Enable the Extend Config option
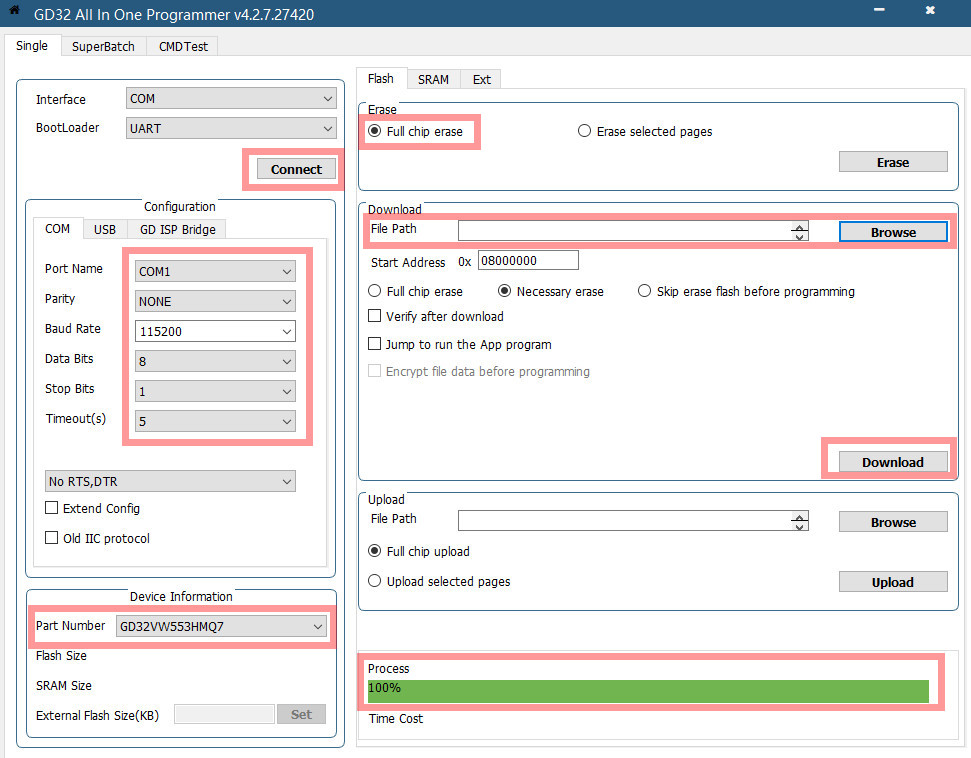 (x=52, y=508)
